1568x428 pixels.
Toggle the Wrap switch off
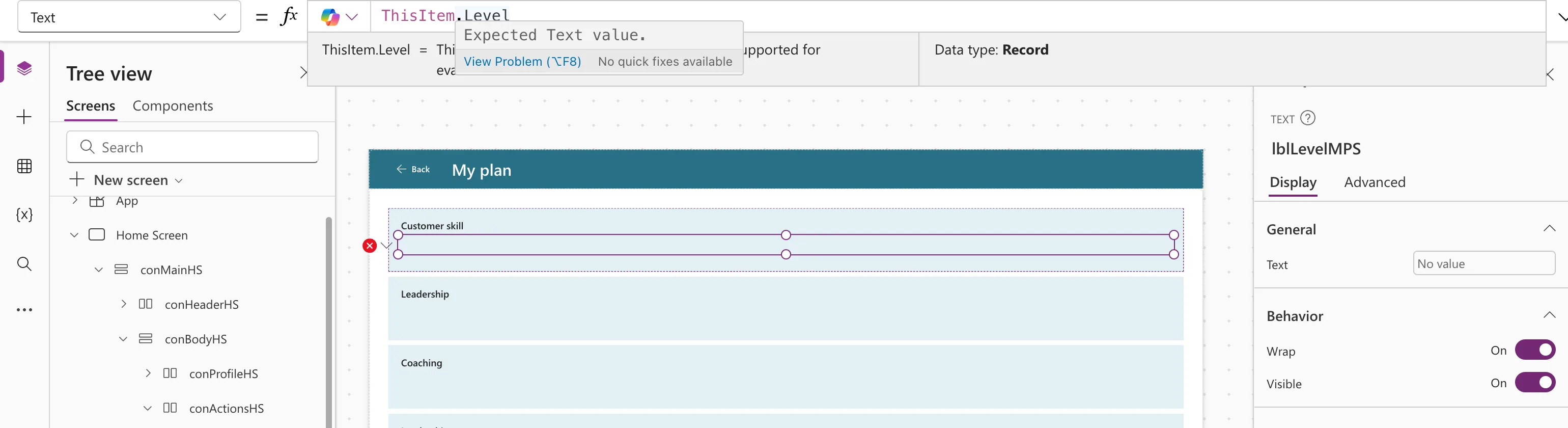coord(1534,350)
